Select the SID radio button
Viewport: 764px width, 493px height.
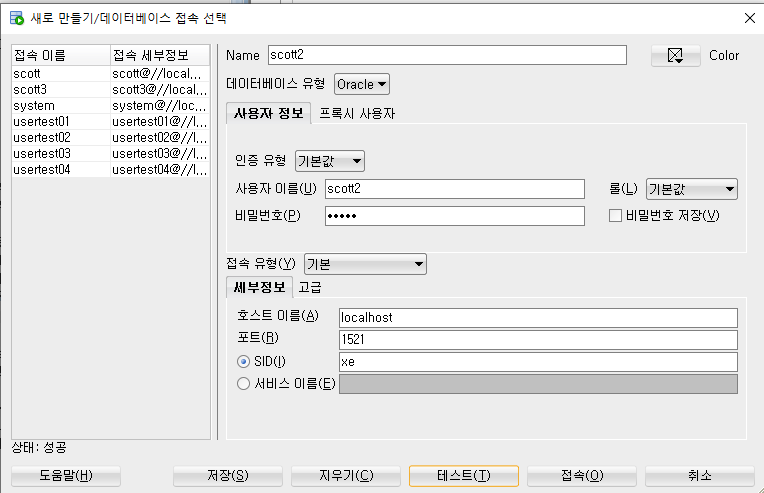pos(243,361)
